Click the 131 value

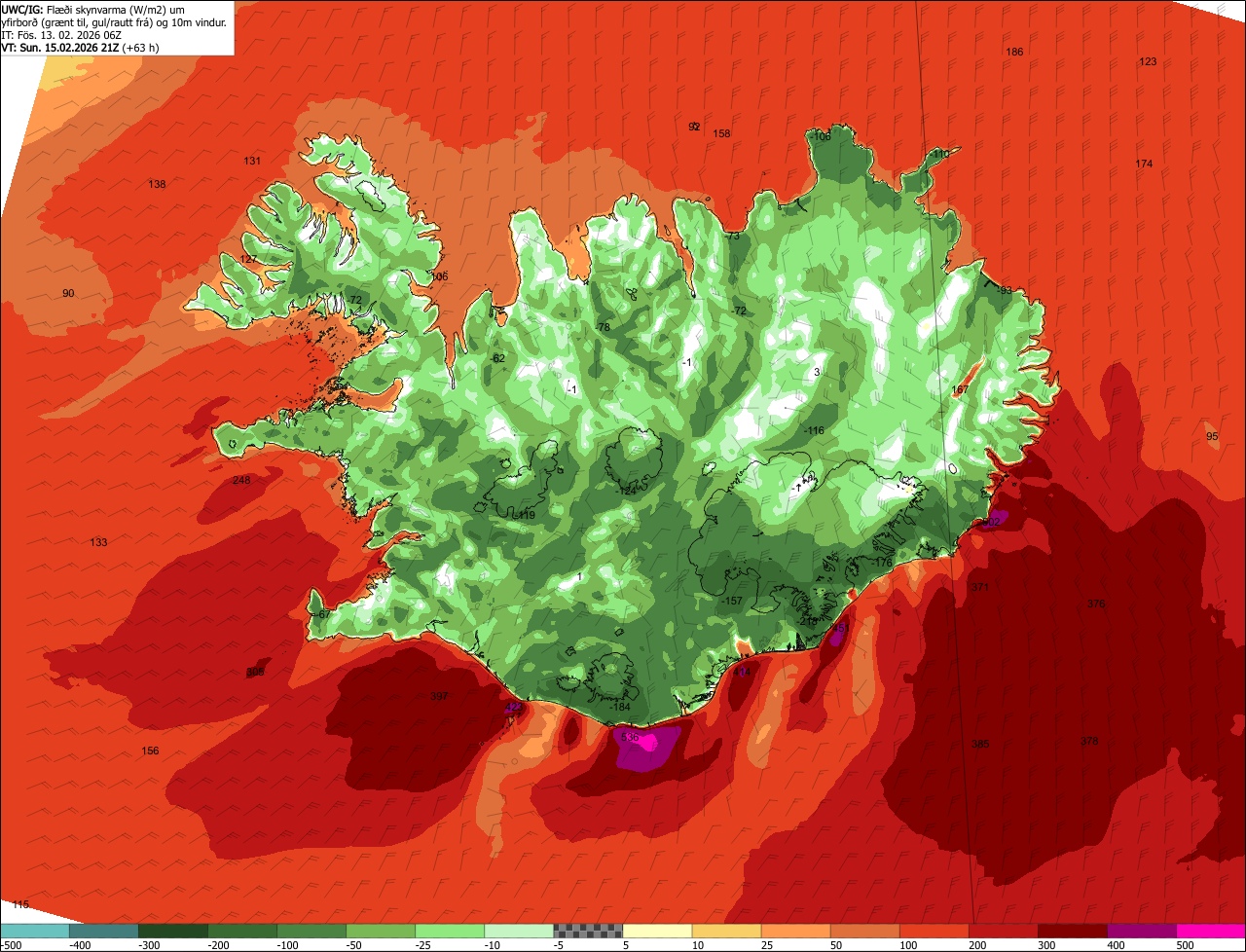(x=252, y=161)
